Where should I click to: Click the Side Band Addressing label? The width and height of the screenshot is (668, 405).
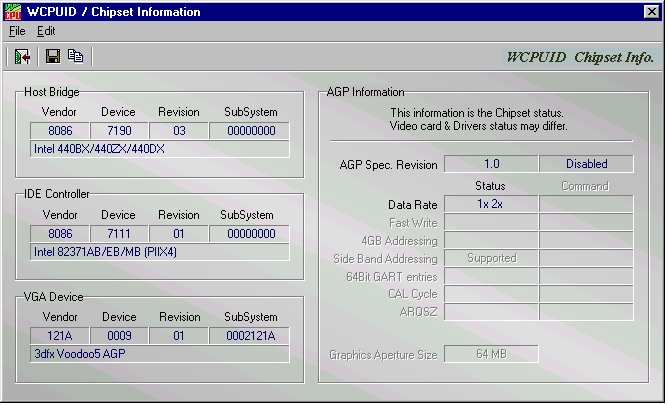pos(385,259)
